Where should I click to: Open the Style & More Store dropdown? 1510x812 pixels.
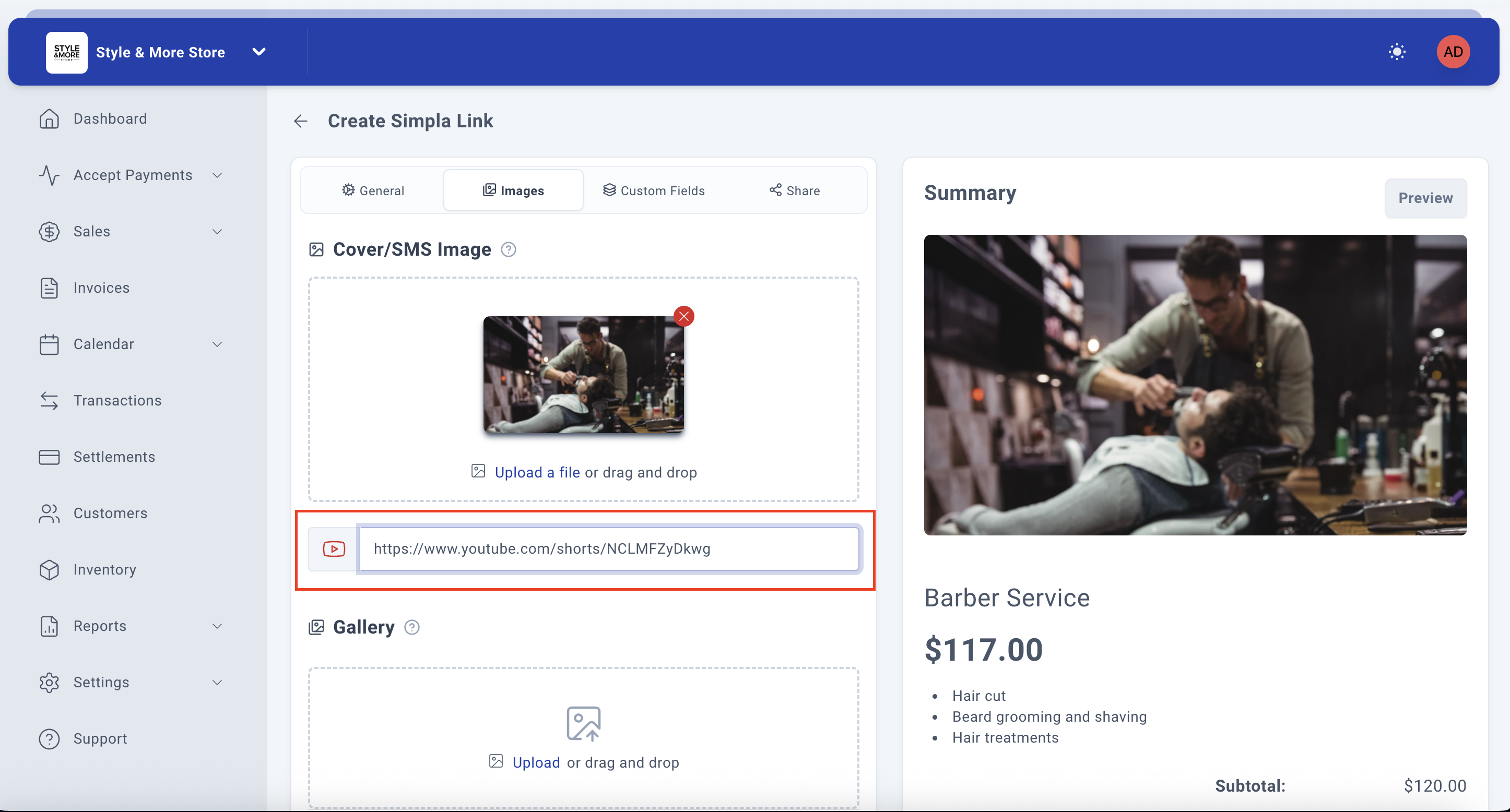[x=258, y=52]
